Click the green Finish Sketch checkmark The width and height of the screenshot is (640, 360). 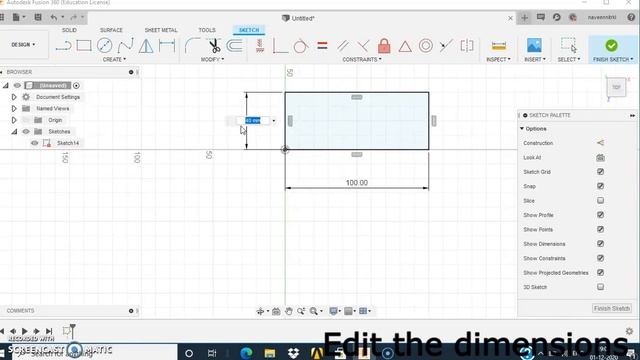point(611,45)
